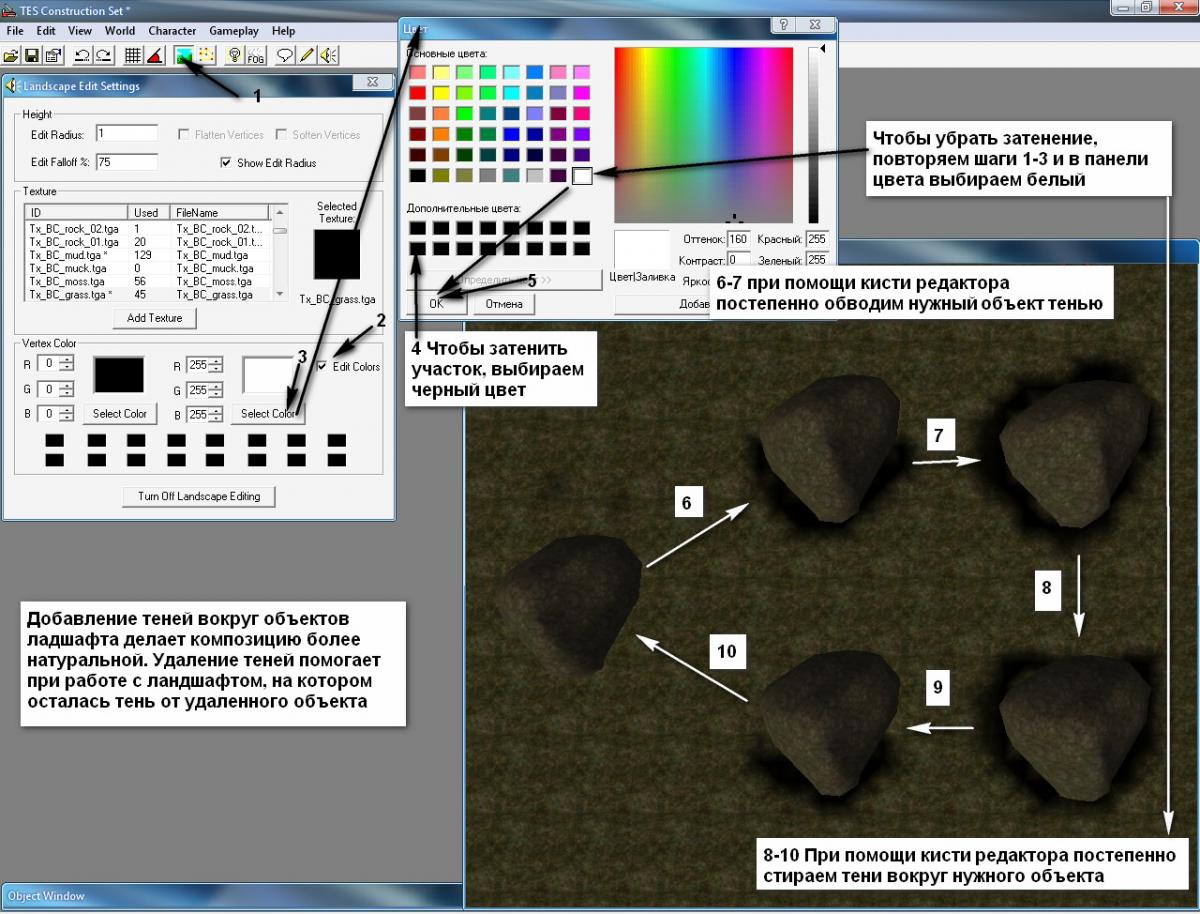Uncheck the Edit Colors checkbox
1200x914 pixels.
[321, 367]
